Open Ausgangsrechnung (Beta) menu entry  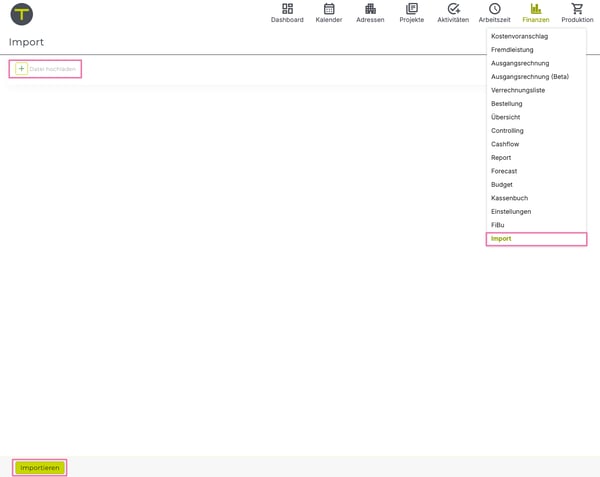click(x=529, y=77)
